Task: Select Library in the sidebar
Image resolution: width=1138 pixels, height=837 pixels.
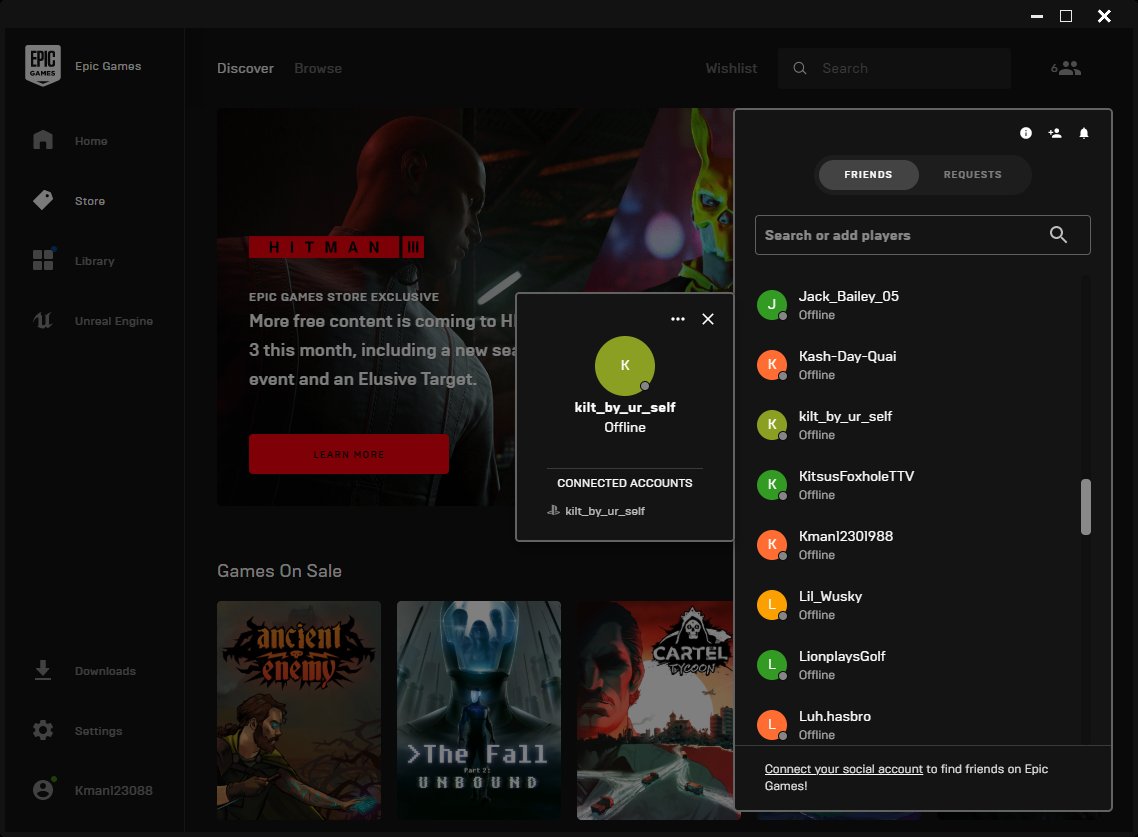Action: (94, 261)
